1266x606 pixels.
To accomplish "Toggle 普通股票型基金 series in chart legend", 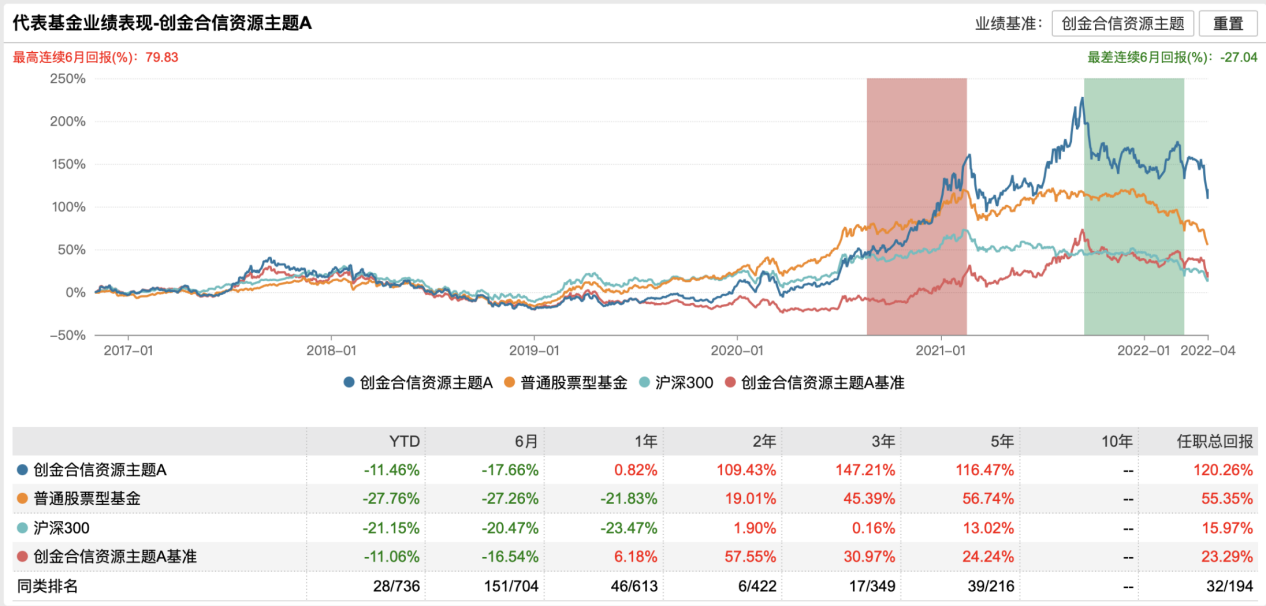I will 566,381.
